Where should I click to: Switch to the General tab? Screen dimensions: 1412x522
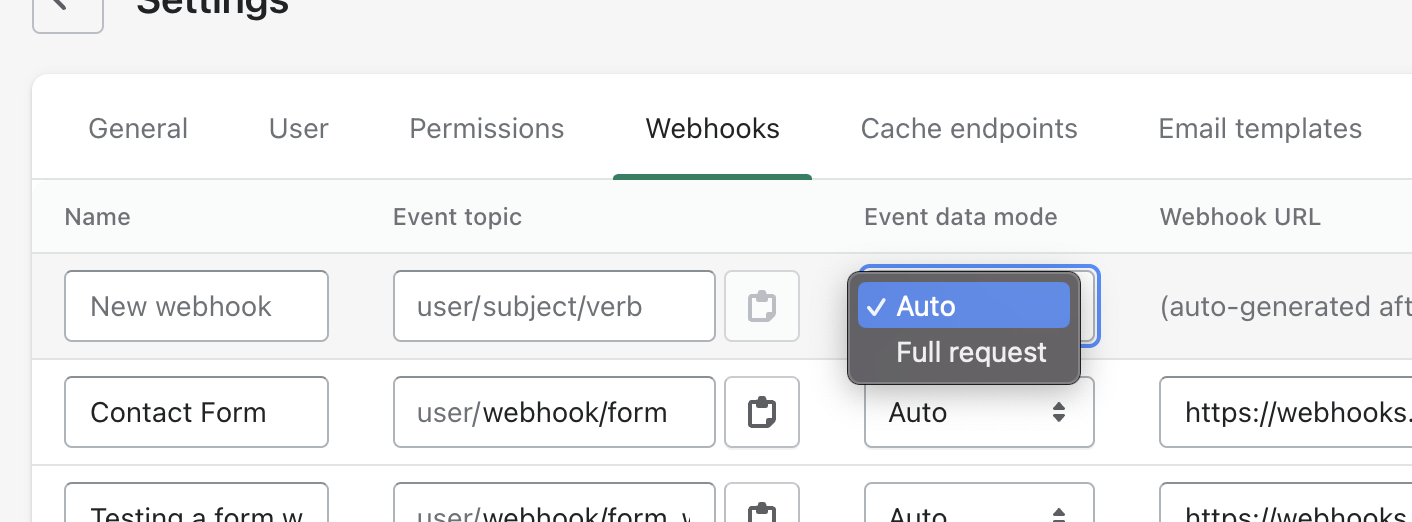[138, 129]
